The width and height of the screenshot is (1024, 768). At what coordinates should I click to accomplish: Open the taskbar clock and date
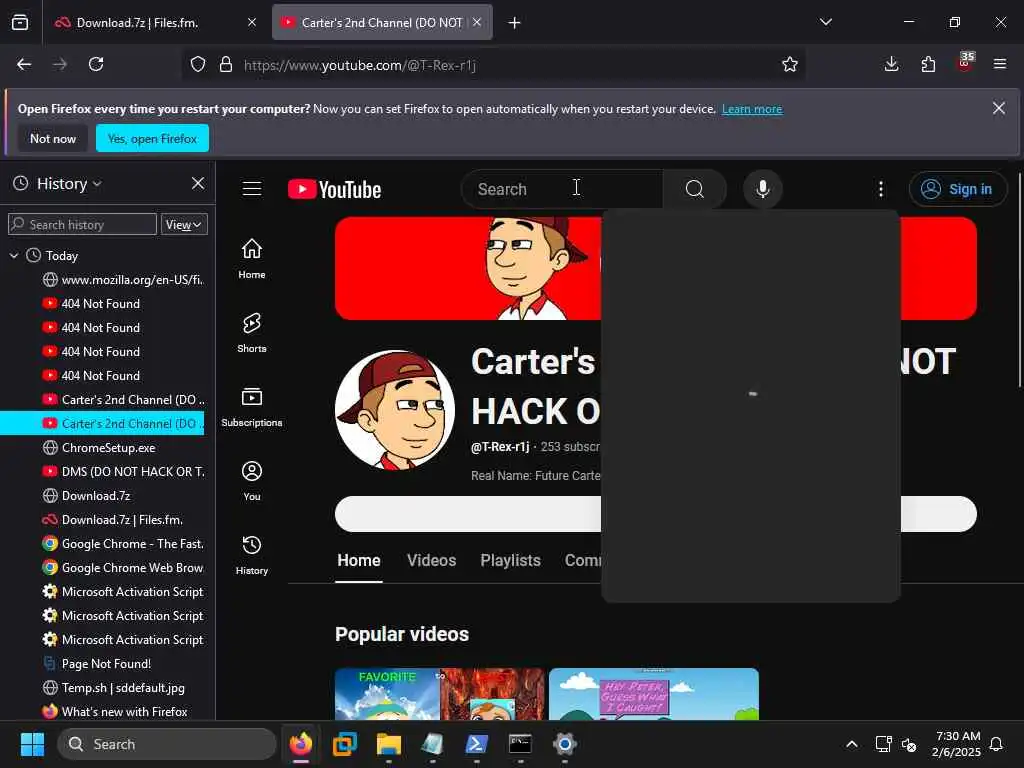(957, 744)
